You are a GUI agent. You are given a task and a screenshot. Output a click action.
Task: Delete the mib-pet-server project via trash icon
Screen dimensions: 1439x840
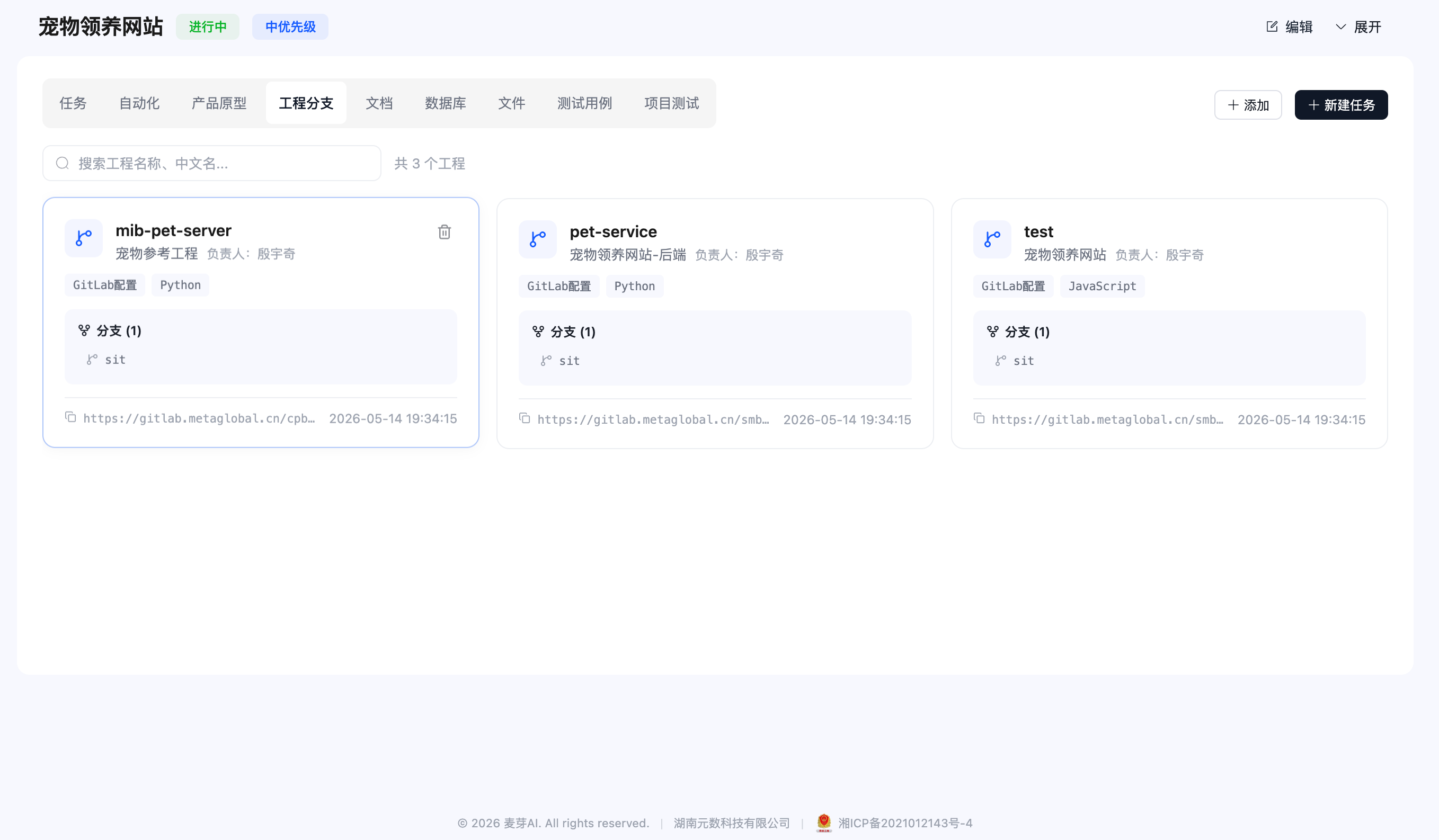click(445, 231)
